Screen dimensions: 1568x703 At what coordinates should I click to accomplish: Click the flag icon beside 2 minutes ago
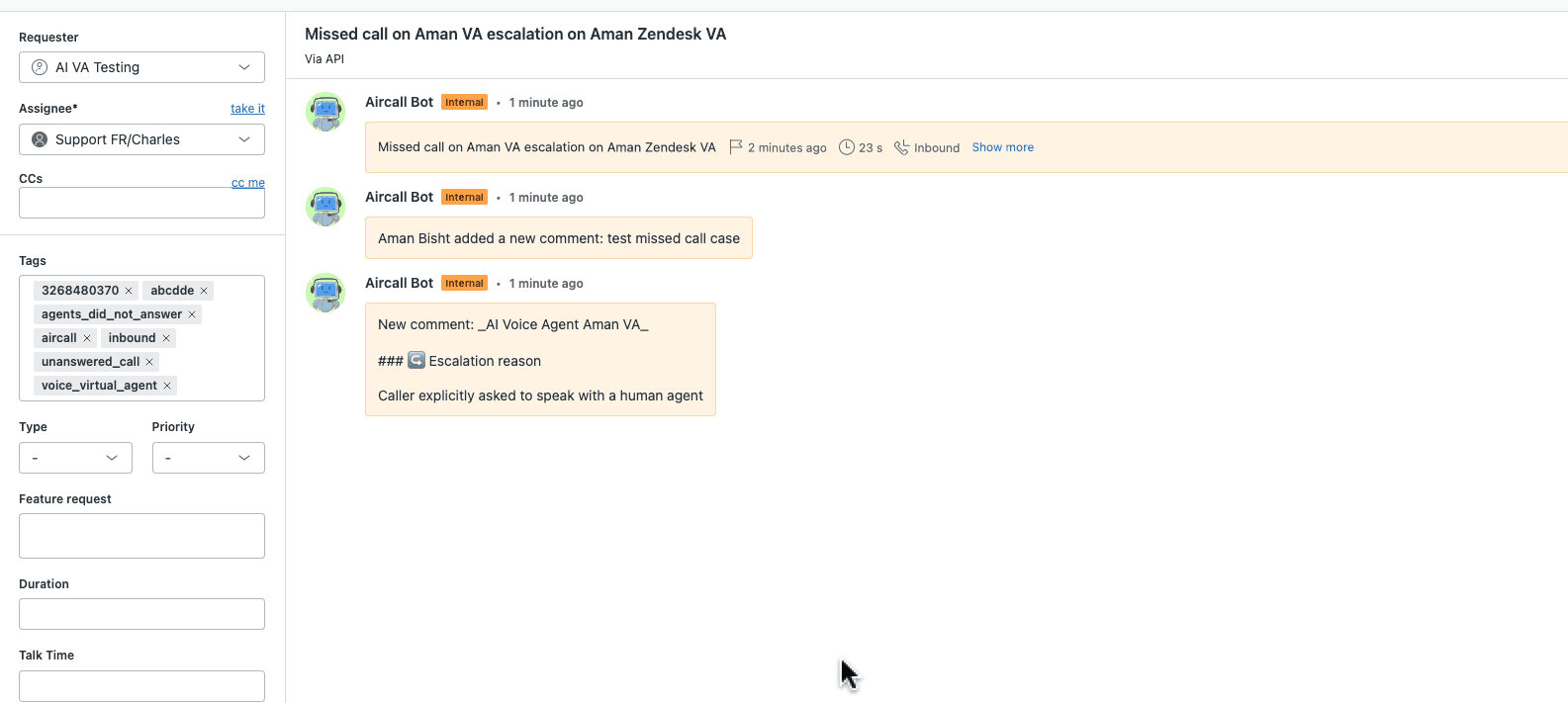[735, 147]
